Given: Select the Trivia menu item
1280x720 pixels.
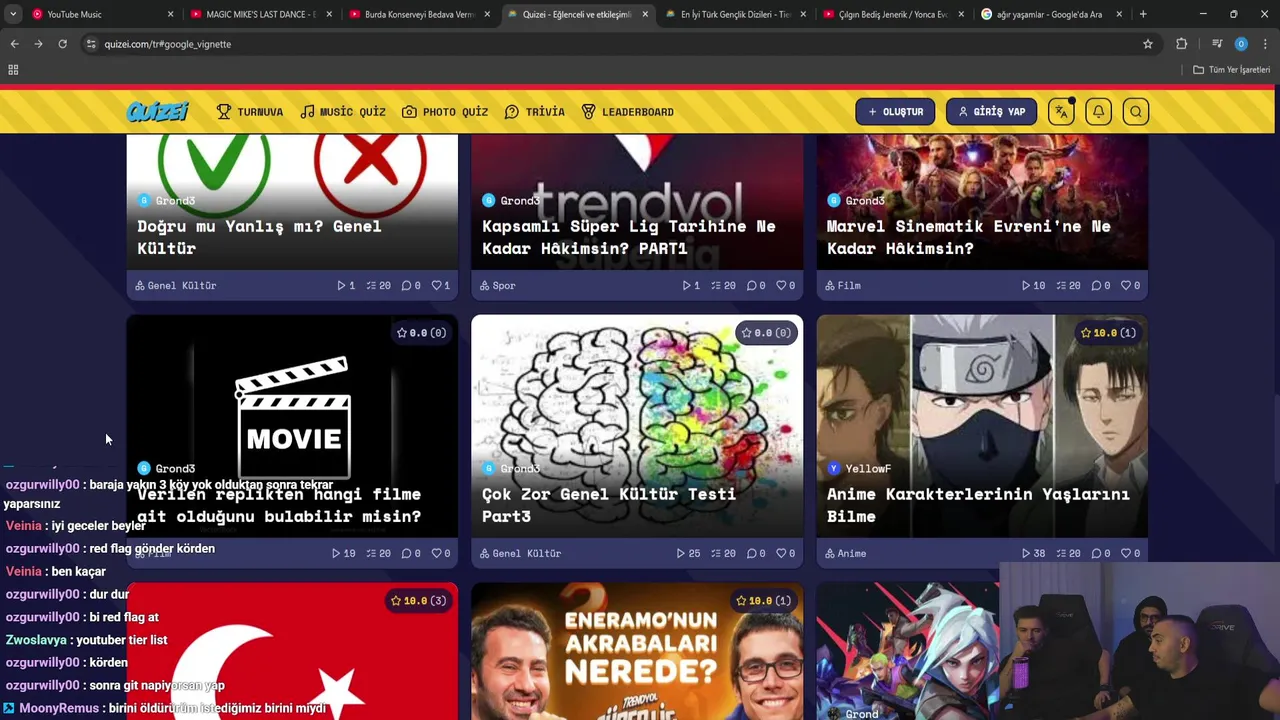Looking at the screenshot, I should [x=535, y=112].
